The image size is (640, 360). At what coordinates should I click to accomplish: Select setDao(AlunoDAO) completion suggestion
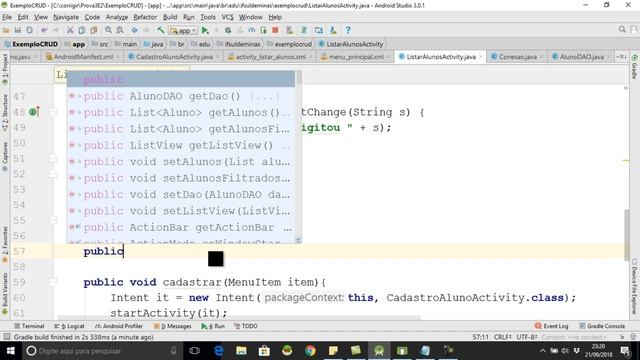tap(181, 195)
